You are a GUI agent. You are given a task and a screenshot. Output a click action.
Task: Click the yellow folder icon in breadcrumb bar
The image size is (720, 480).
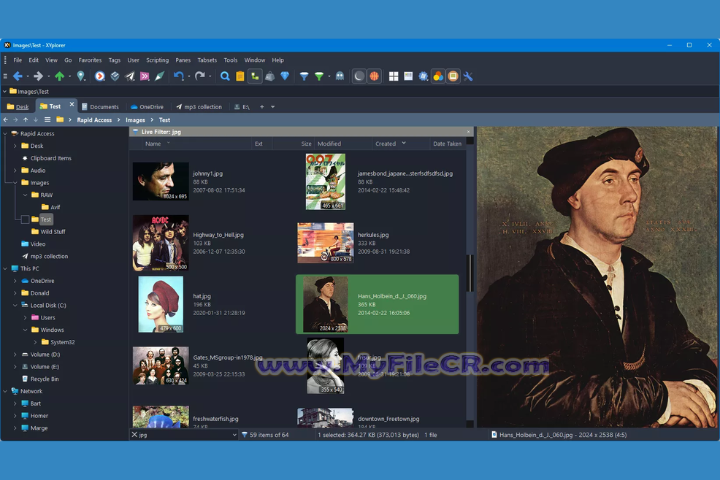(x=60, y=119)
